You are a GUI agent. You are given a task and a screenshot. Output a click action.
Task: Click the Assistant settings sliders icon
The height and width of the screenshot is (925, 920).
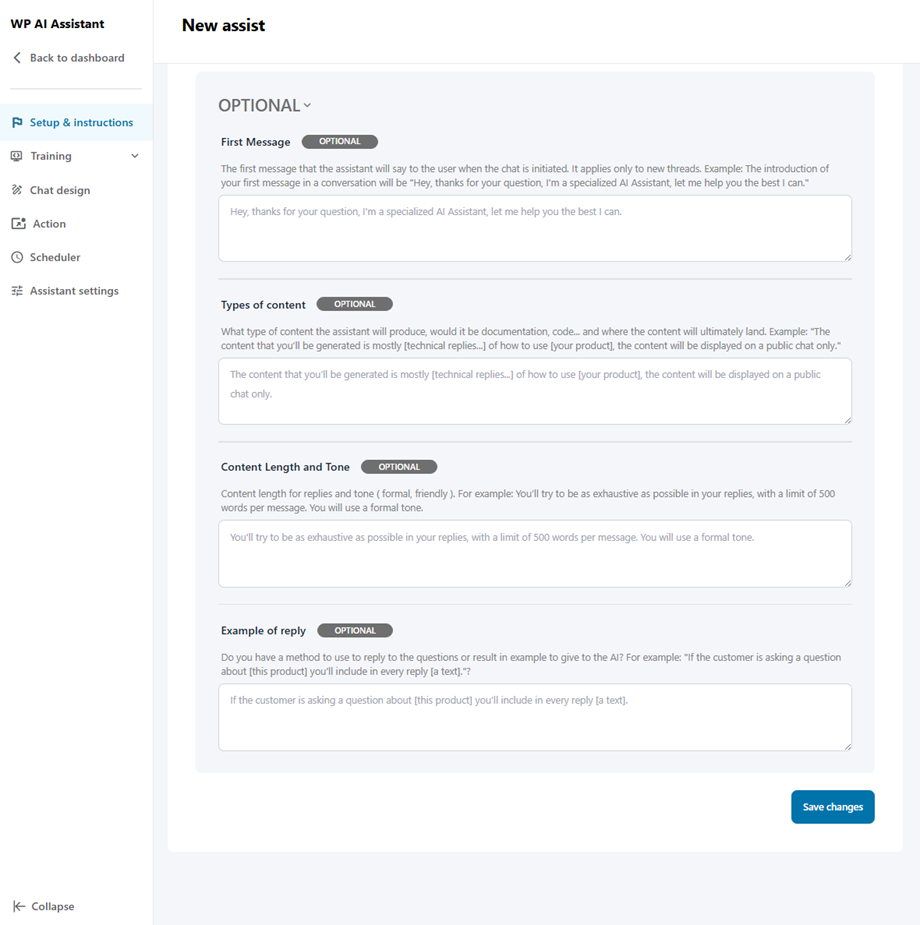click(x=17, y=291)
